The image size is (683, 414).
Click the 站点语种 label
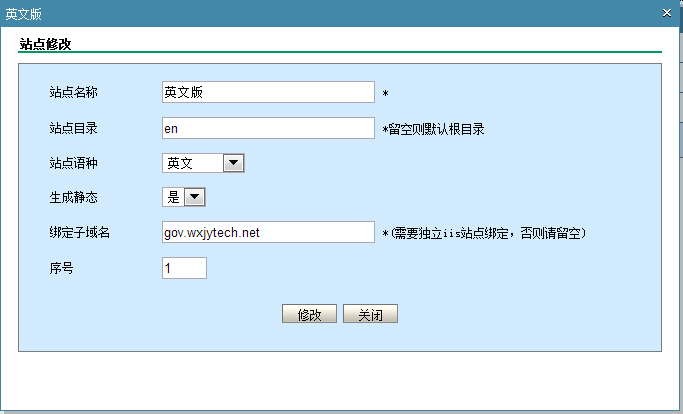pyautogui.click(x=73, y=163)
